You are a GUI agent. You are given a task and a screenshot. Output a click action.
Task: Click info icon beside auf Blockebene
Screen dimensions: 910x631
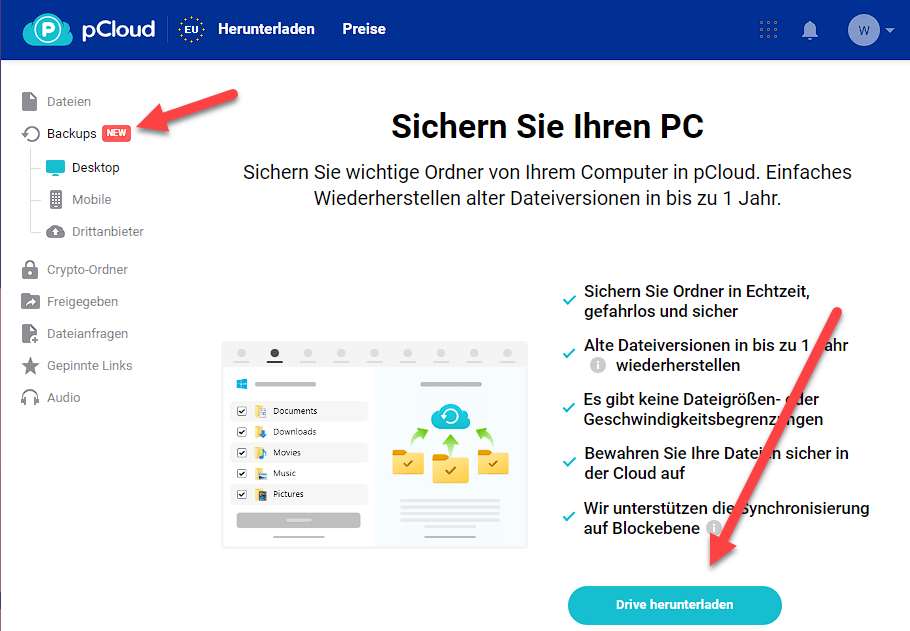pyautogui.click(x=713, y=528)
